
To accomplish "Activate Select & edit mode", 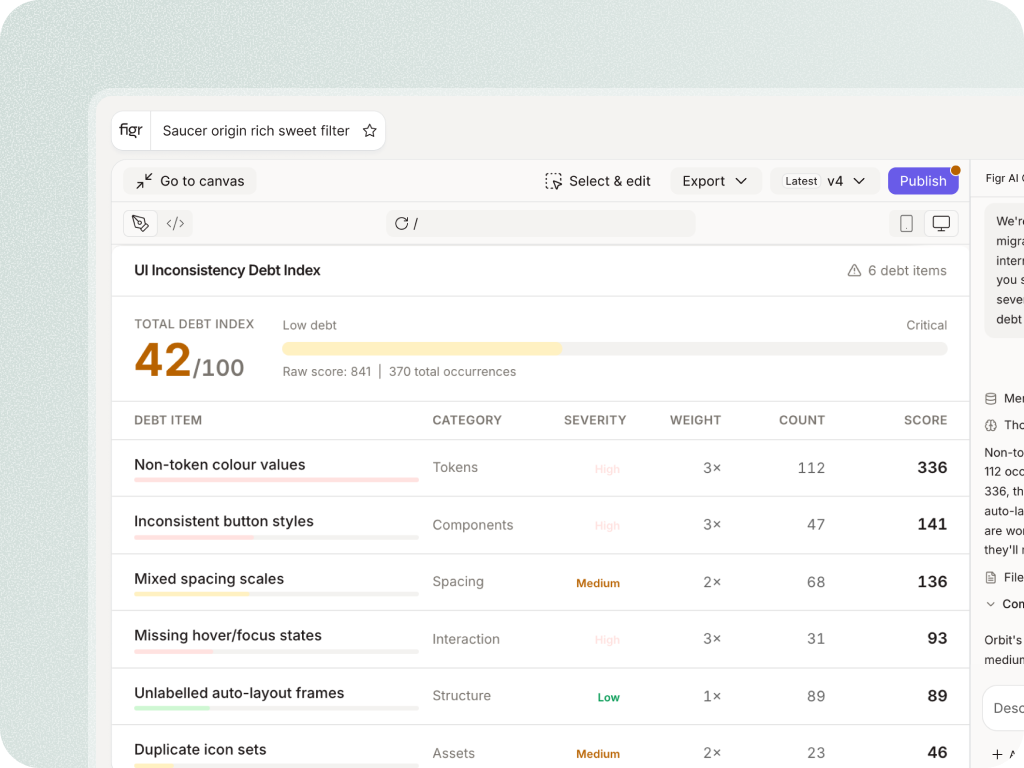I will [598, 181].
